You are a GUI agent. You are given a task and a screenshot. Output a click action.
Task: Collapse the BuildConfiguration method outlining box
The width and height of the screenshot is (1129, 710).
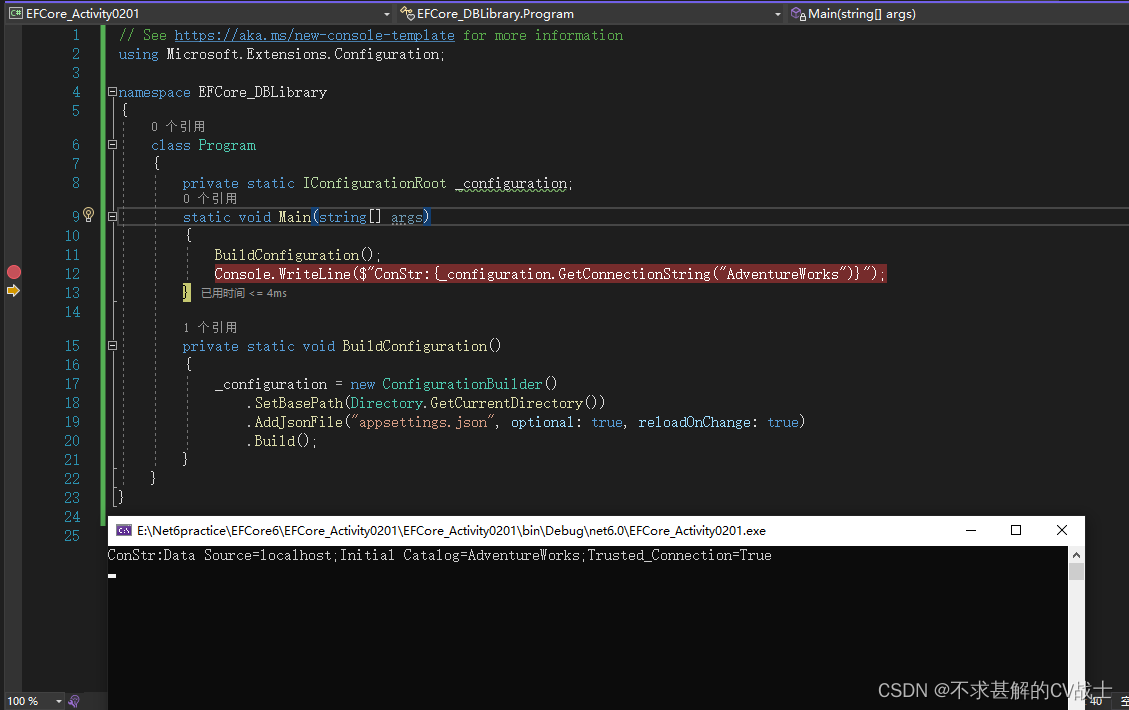coord(112,345)
